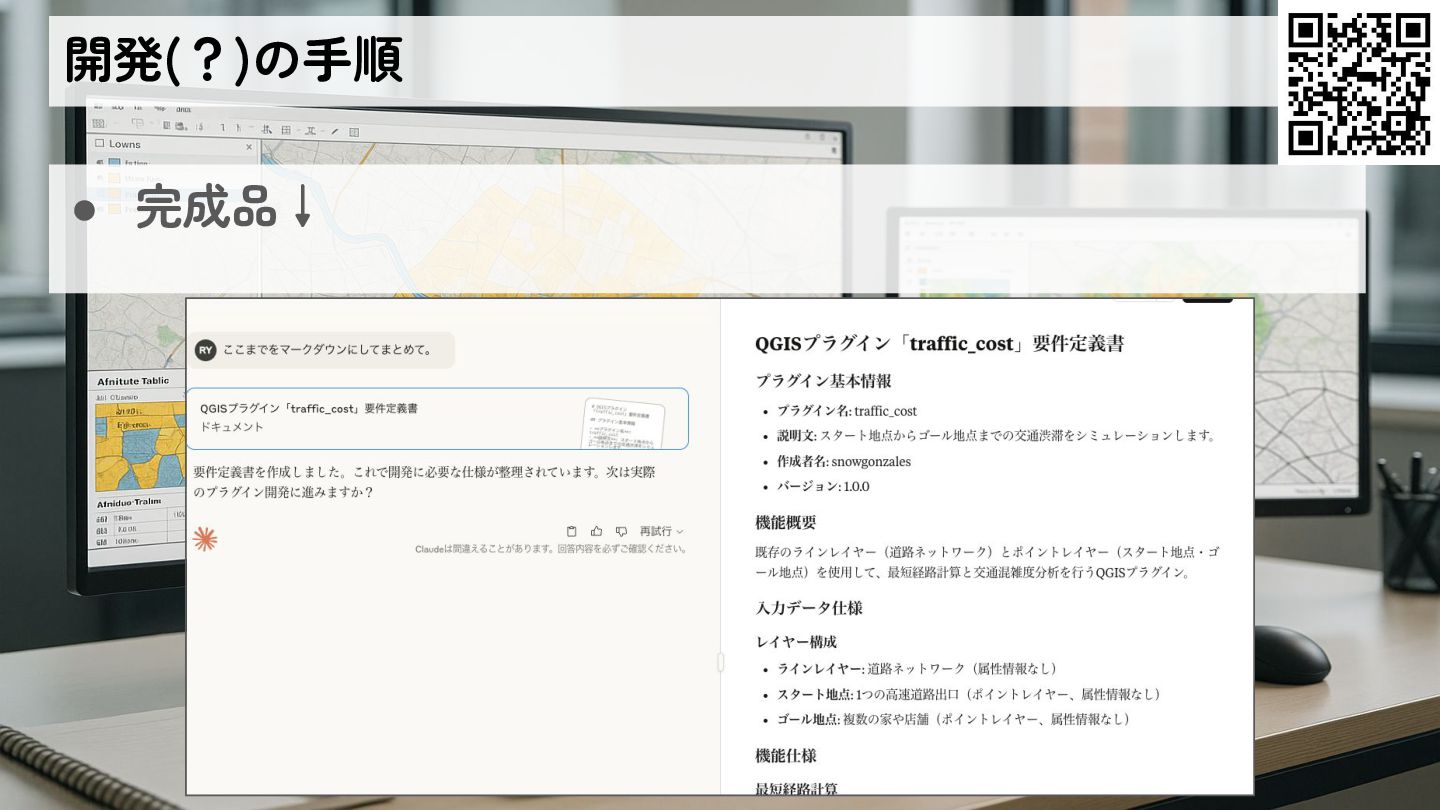Open the traffic_cost 要件定義書 document card
The height and width of the screenshot is (810, 1440).
(380, 418)
